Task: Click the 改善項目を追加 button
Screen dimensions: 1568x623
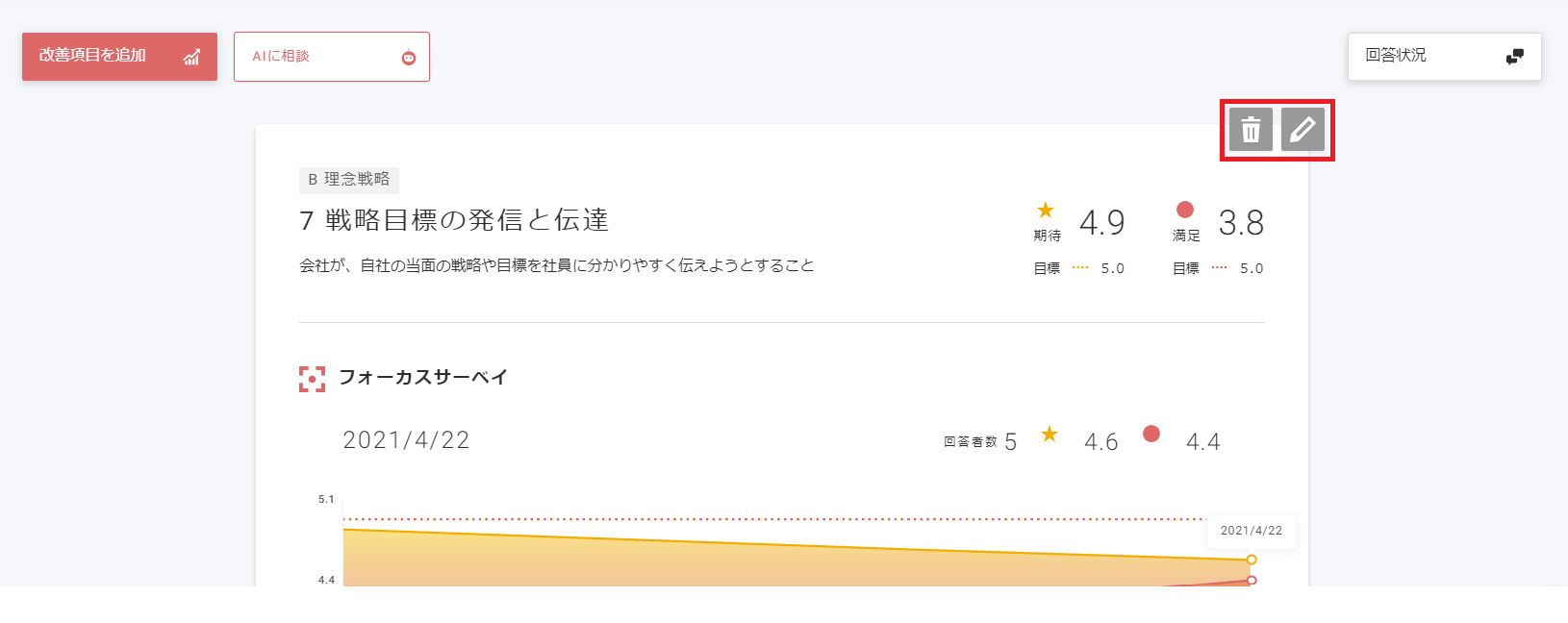Action: (x=119, y=56)
